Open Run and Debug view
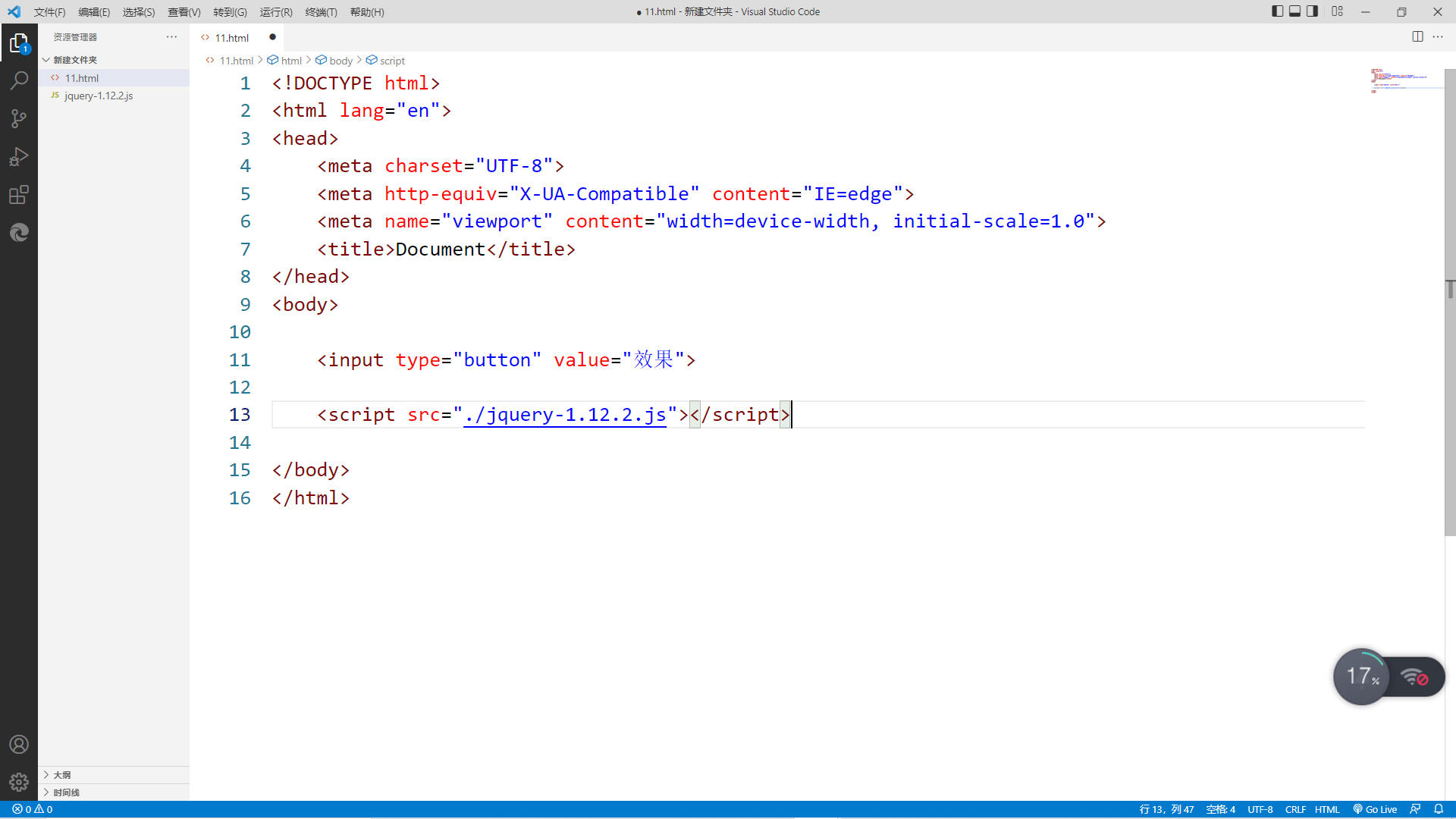The width and height of the screenshot is (1456, 819). click(x=19, y=156)
